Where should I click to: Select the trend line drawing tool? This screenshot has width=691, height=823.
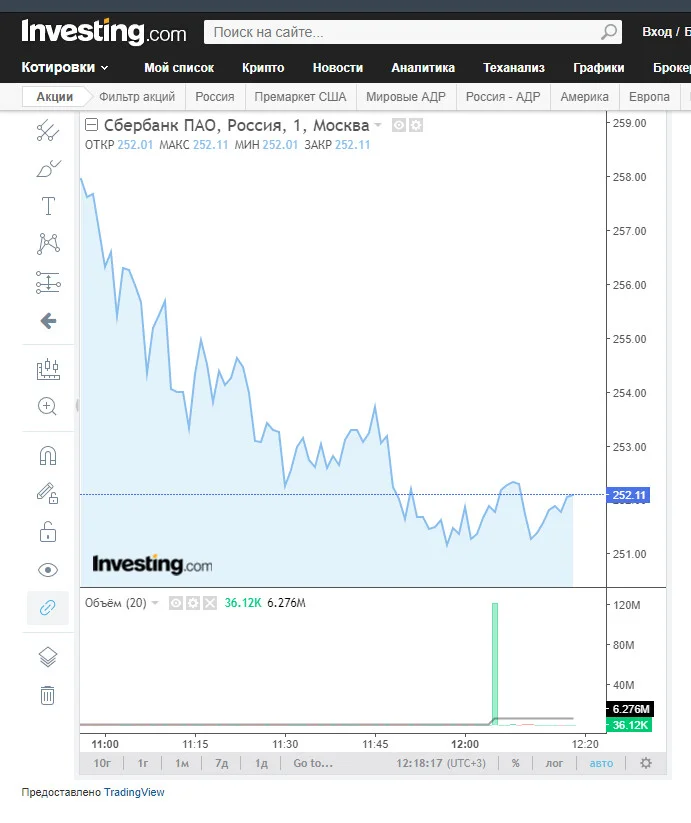click(48, 131)
